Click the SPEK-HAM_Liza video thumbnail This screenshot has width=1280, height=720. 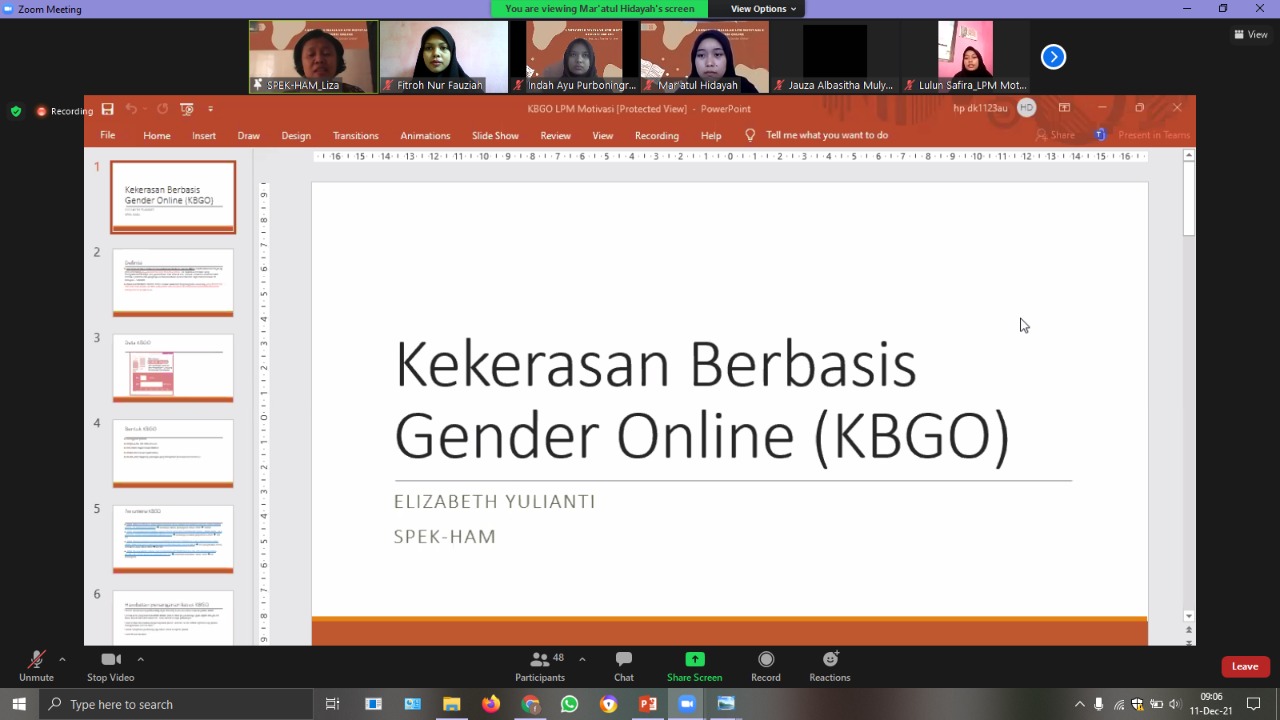click(x=313, y=57)
